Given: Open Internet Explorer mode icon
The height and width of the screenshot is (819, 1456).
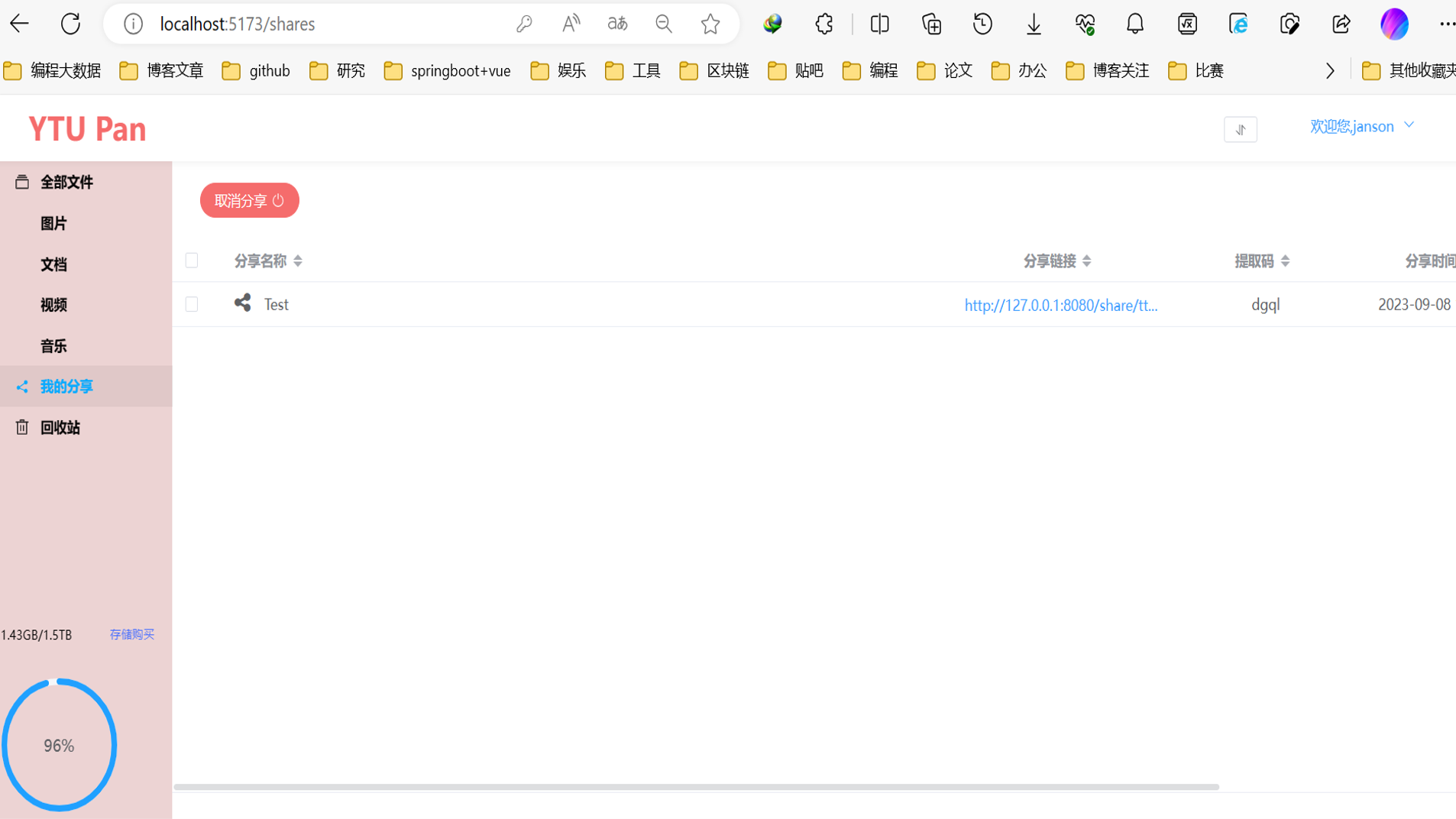Looking at the screenshot, I should point(1238,24).
